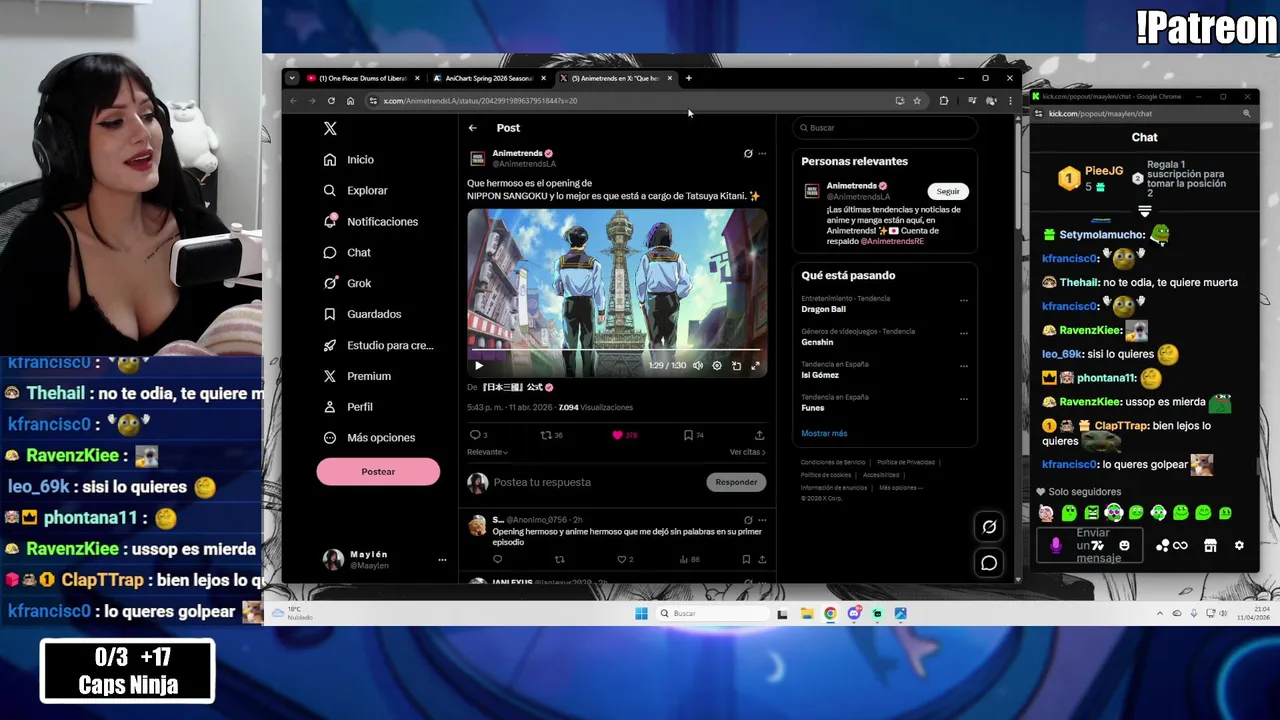Open Ver citas link
Viewport: 1280px width, 720px height.
pos(747,452)
